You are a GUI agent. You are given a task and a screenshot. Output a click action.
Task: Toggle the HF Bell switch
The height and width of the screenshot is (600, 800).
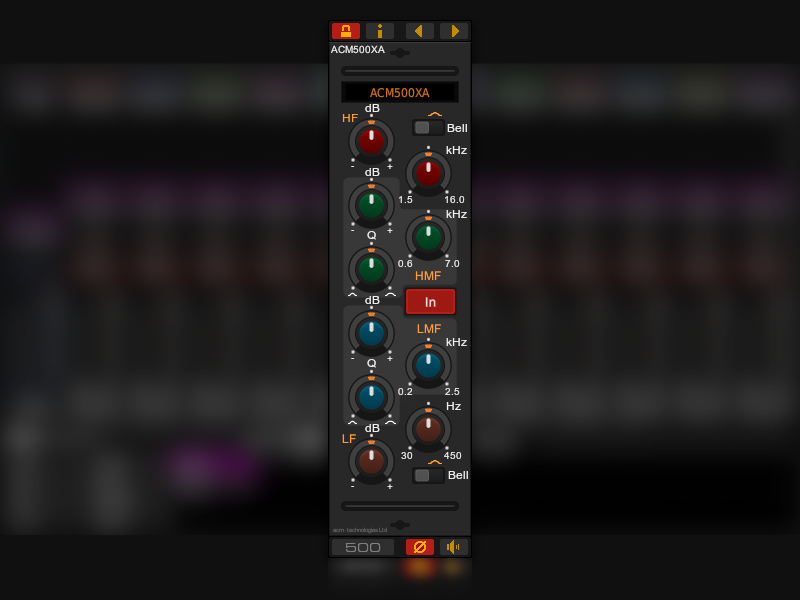[x=428, y=128]
